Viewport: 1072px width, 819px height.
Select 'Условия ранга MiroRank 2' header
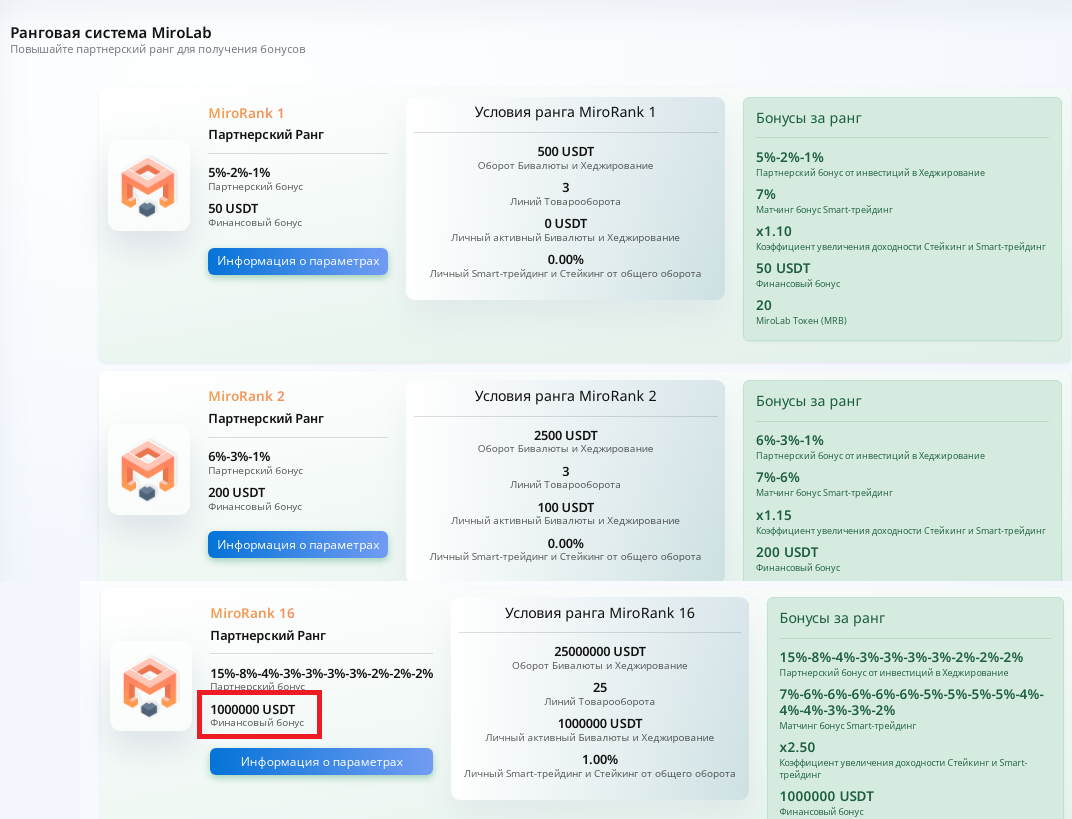pos(565,396)
